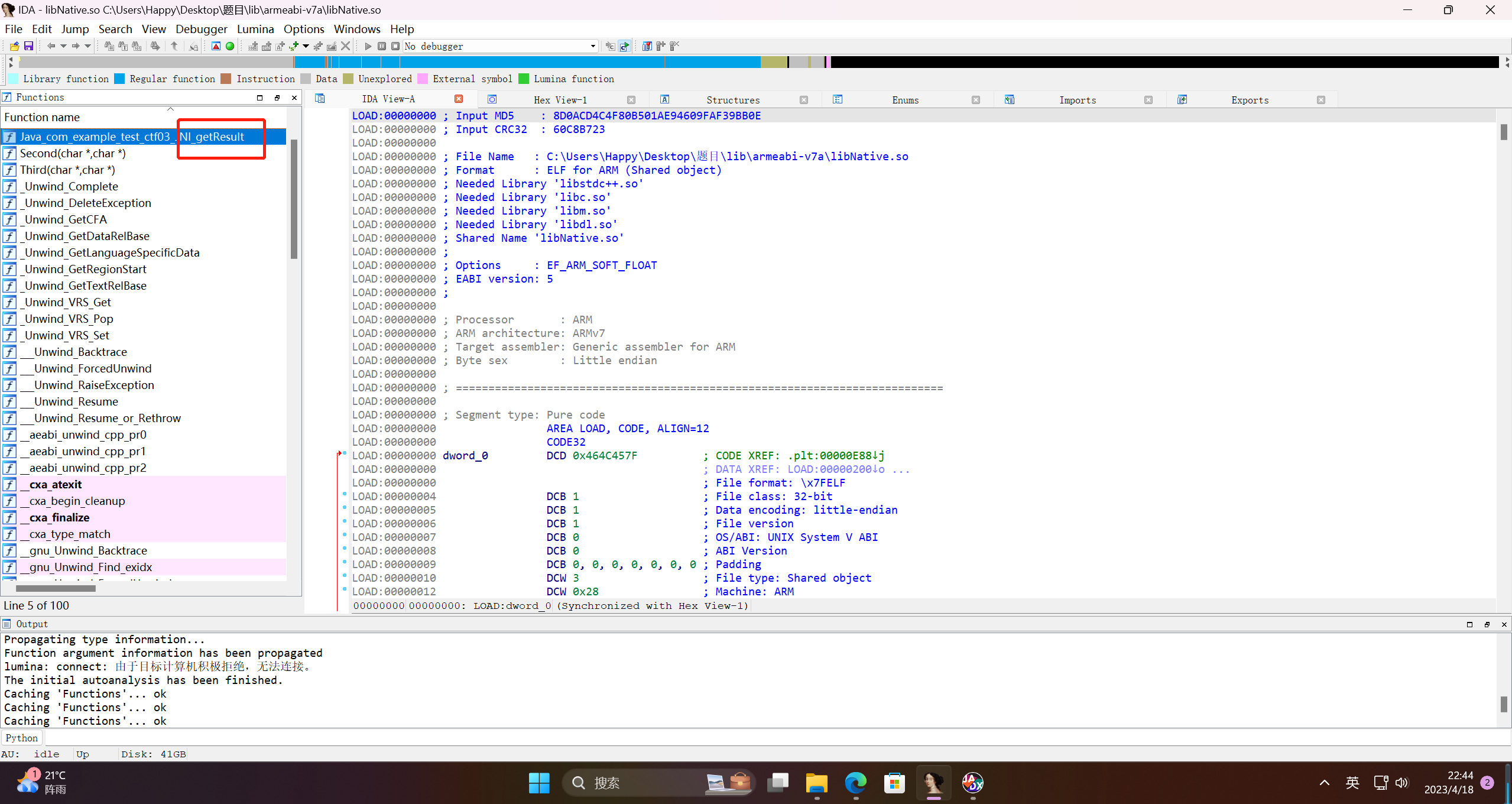This screenshot has width=1512, height=804.
Task: Select Java_com_example_test_ctf03_JNI_getResult function
Action: click(144, 137)
